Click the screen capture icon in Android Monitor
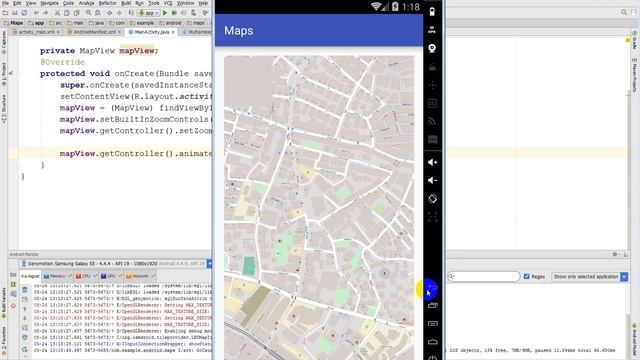Screen dimensions: 640x360 tap(13, 275)
